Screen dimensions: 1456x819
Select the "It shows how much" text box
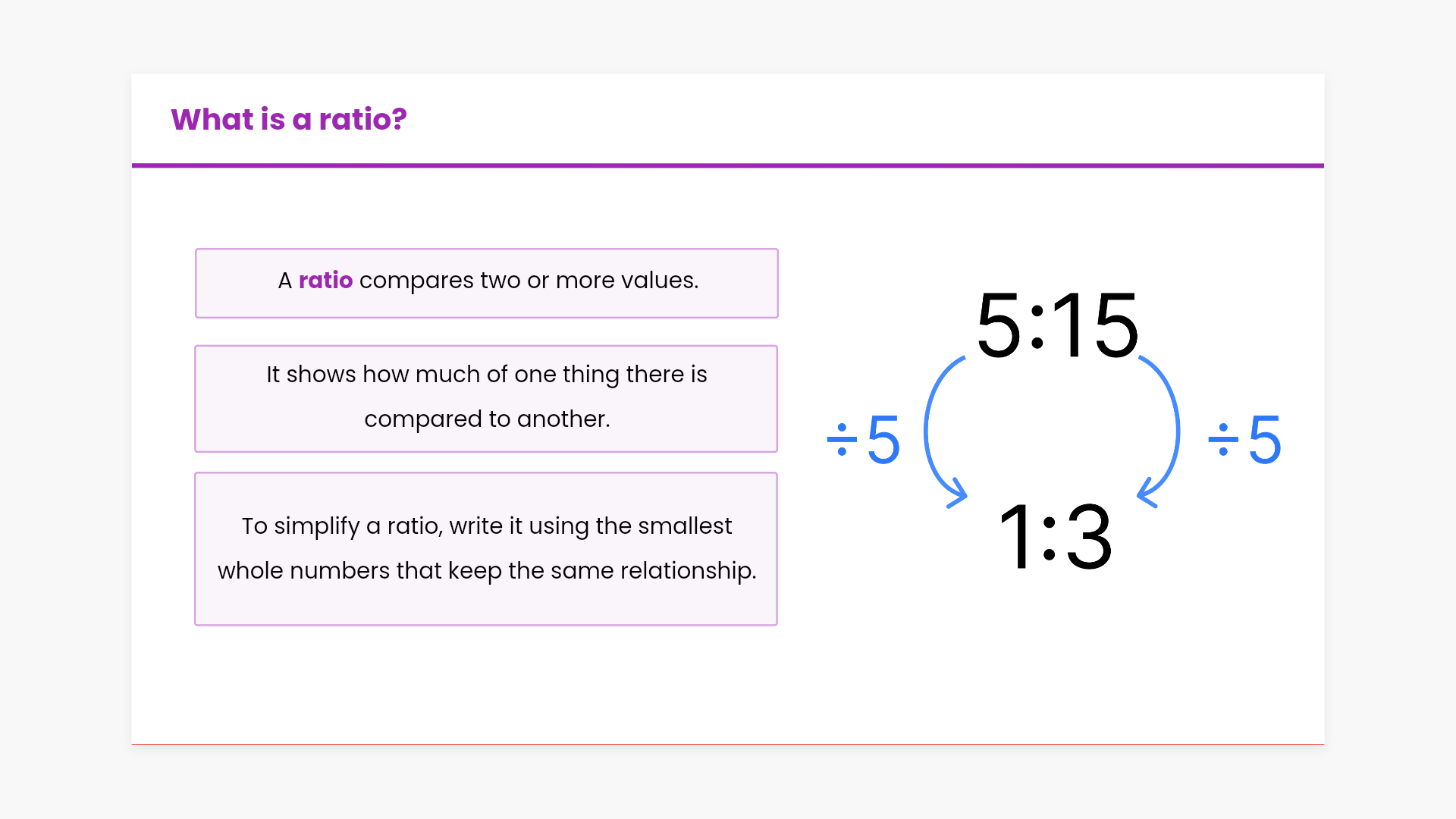tap(486, 397)
